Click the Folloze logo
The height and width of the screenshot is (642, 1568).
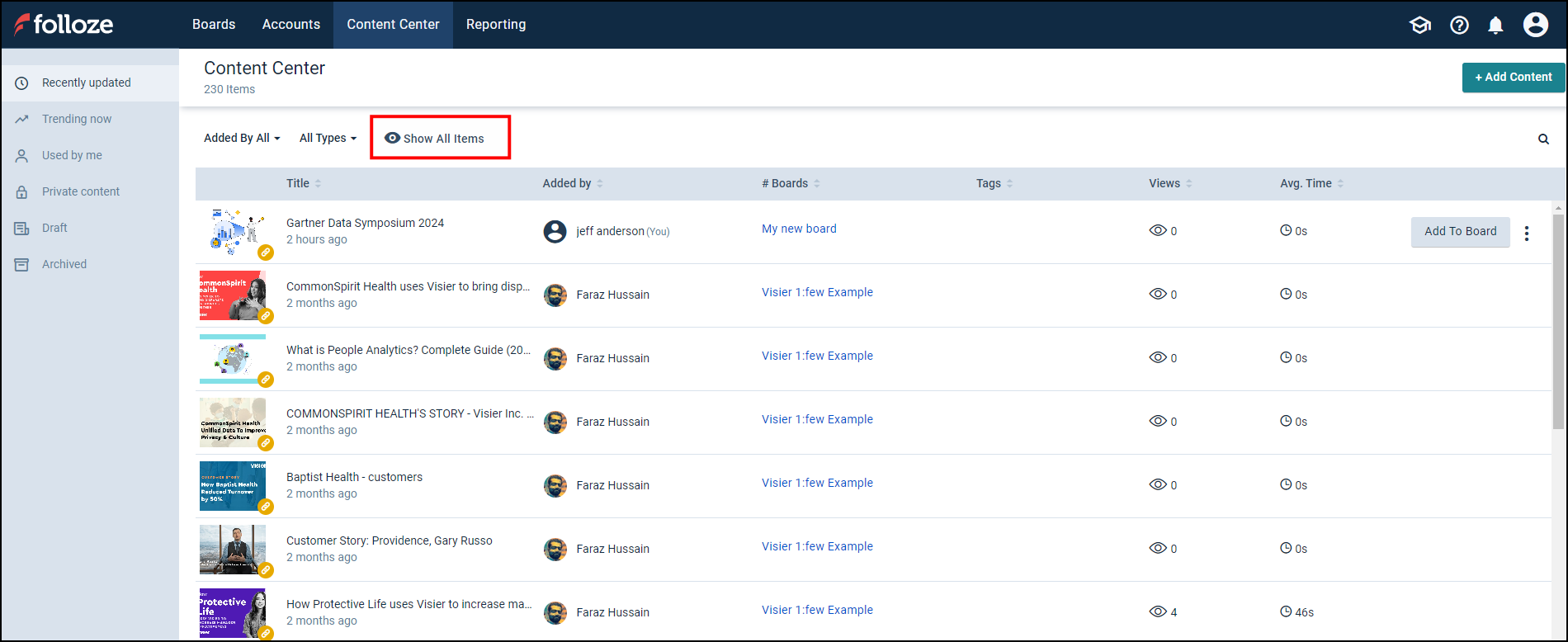pyautogui.click(x=64, y=25)
